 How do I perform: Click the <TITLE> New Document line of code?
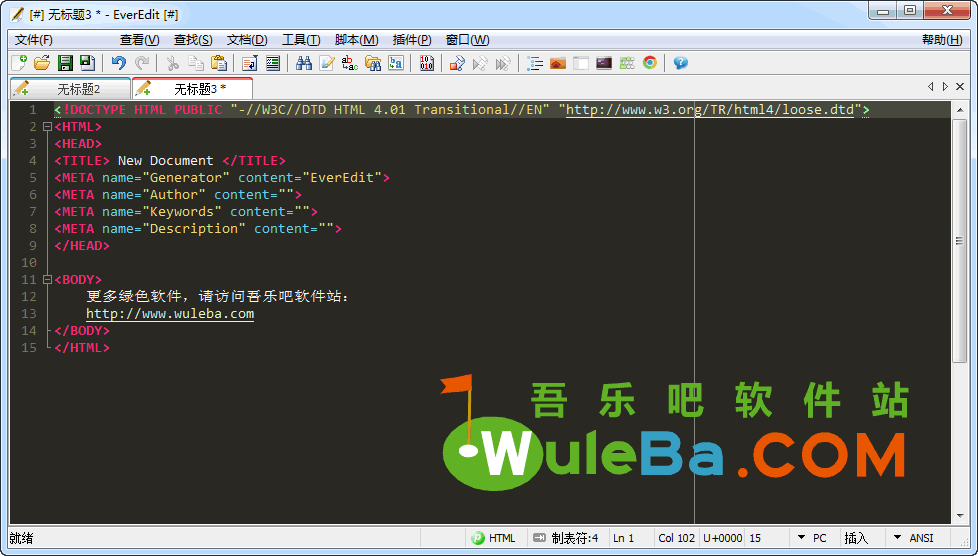[x=170, y=160]
